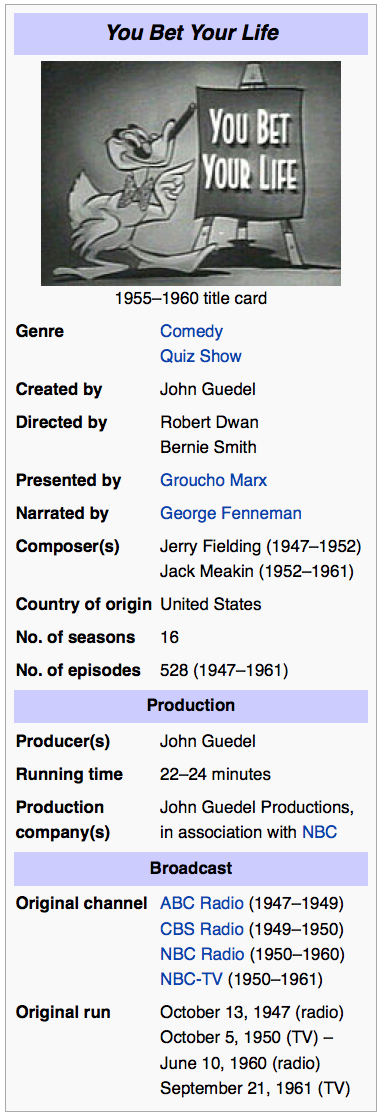The height and width of the screenshot is (1119, 386).
Task: Open George Fenneman's page link
Action: point(230,513)
